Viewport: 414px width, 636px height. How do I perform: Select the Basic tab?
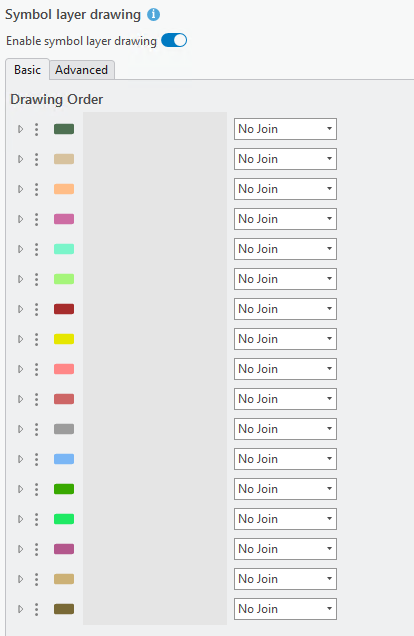coord(28,70)
